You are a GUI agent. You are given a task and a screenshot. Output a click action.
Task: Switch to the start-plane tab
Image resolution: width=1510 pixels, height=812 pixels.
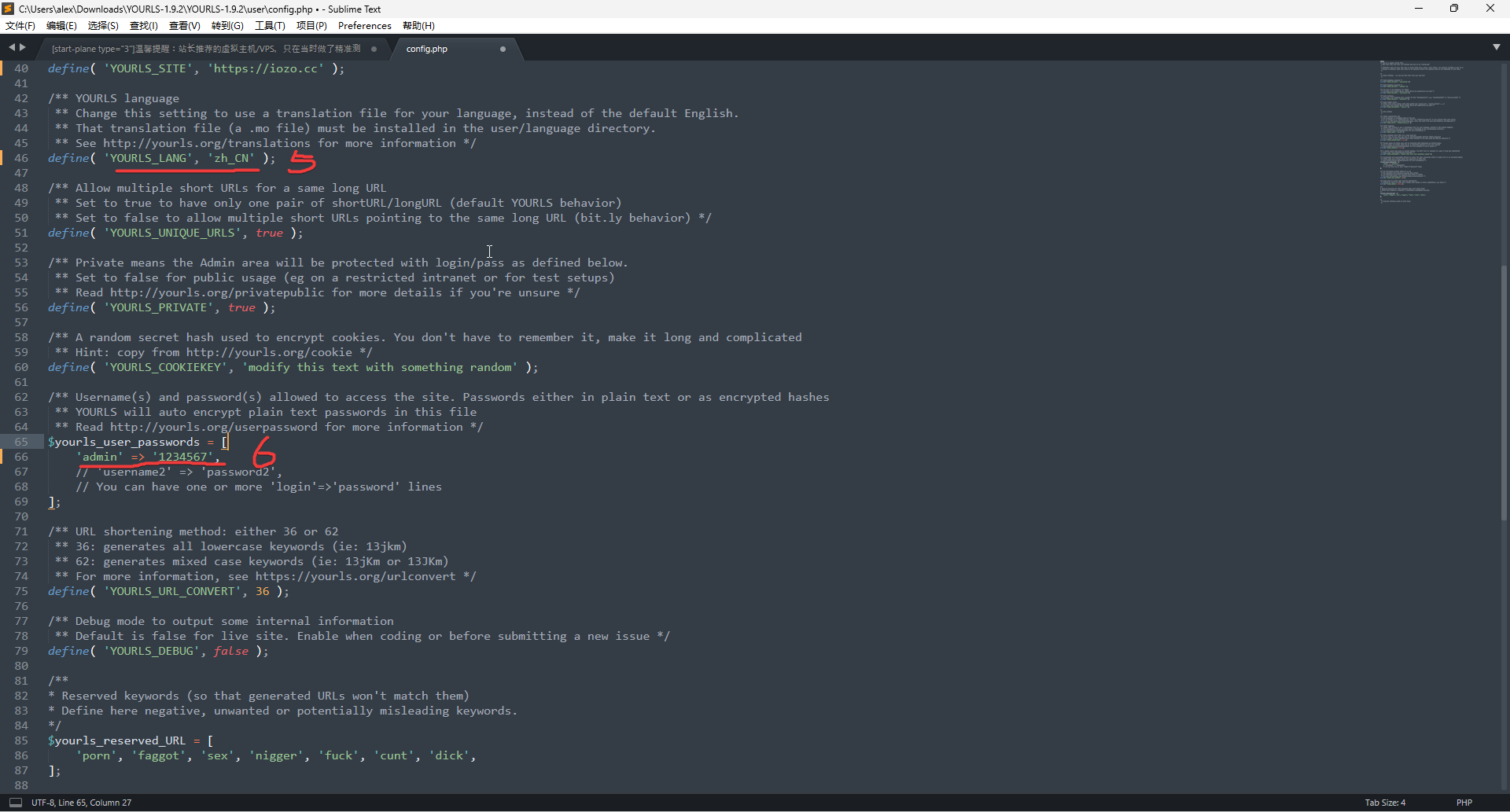coord(206,49)
